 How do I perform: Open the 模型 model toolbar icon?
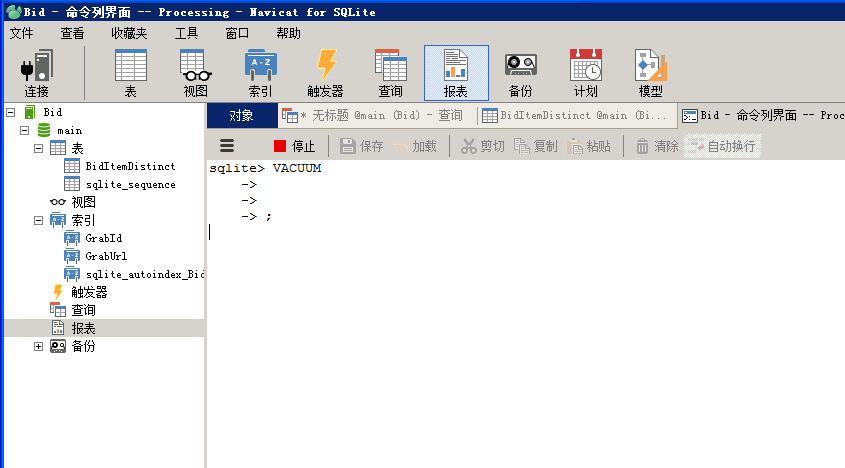(650, 73)
